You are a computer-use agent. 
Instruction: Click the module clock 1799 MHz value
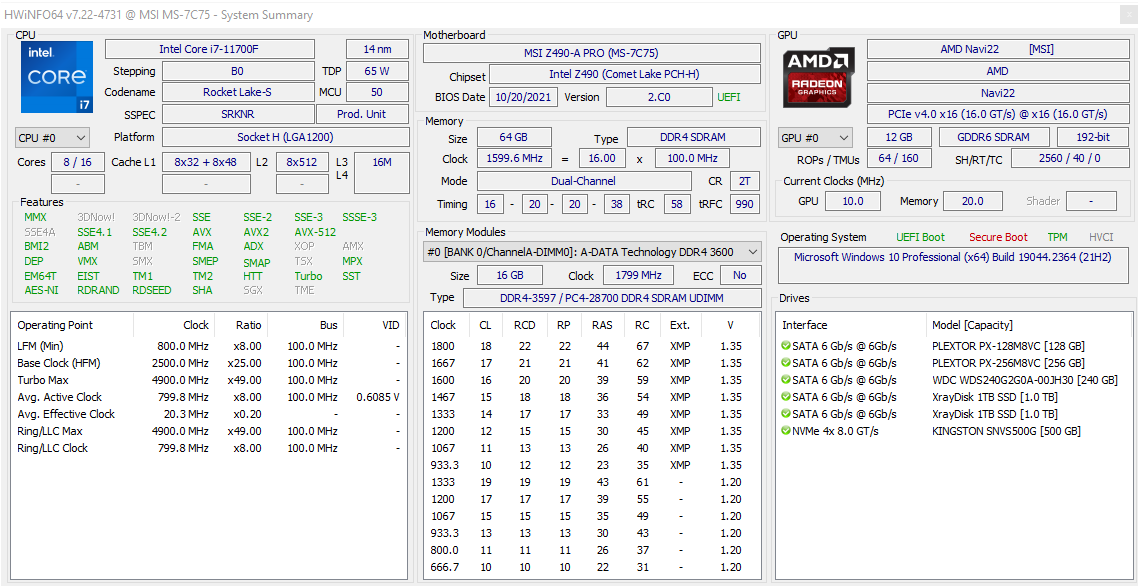pos(637,275)
